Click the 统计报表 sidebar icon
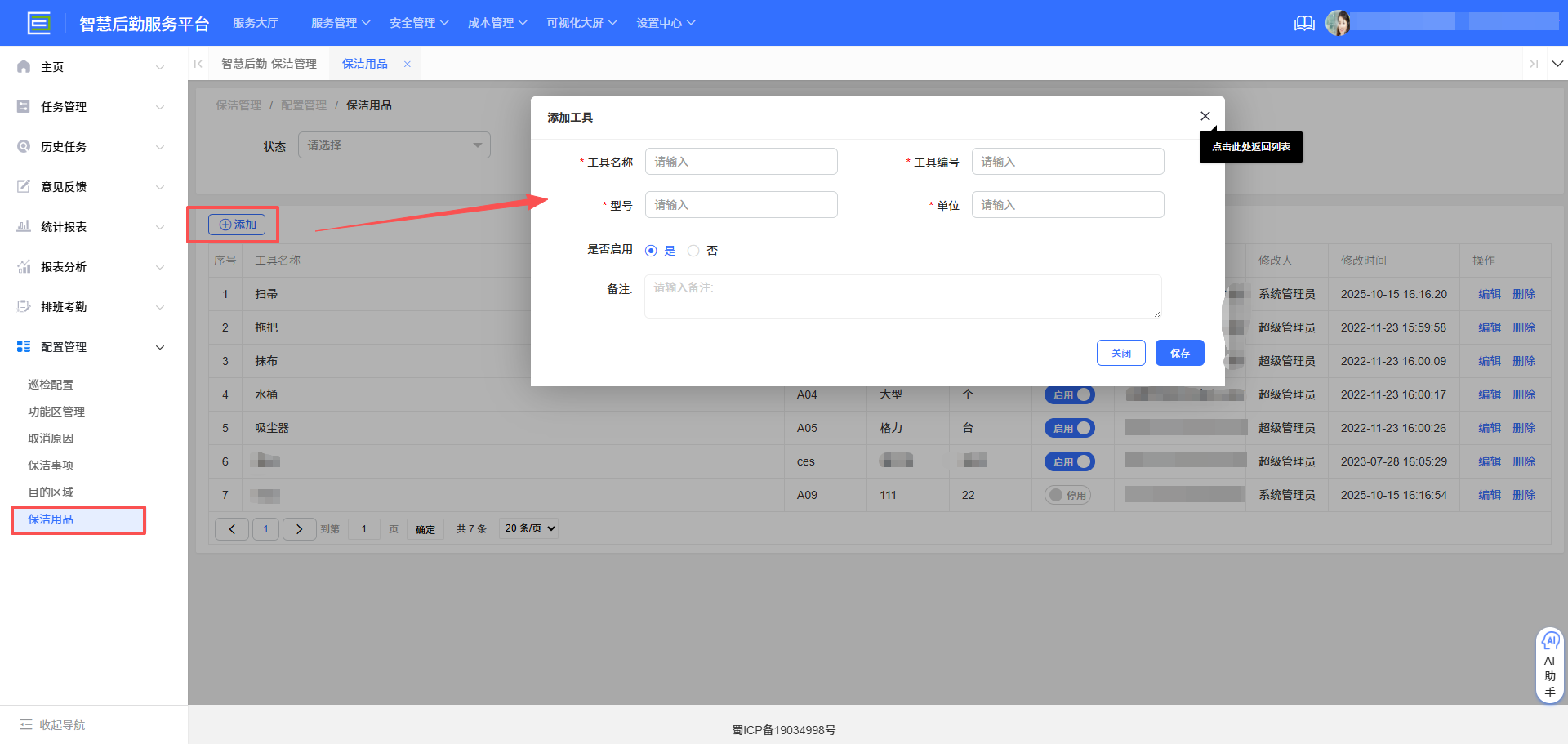Viewport: 1568px width, 744px height. tap(24, 226)
